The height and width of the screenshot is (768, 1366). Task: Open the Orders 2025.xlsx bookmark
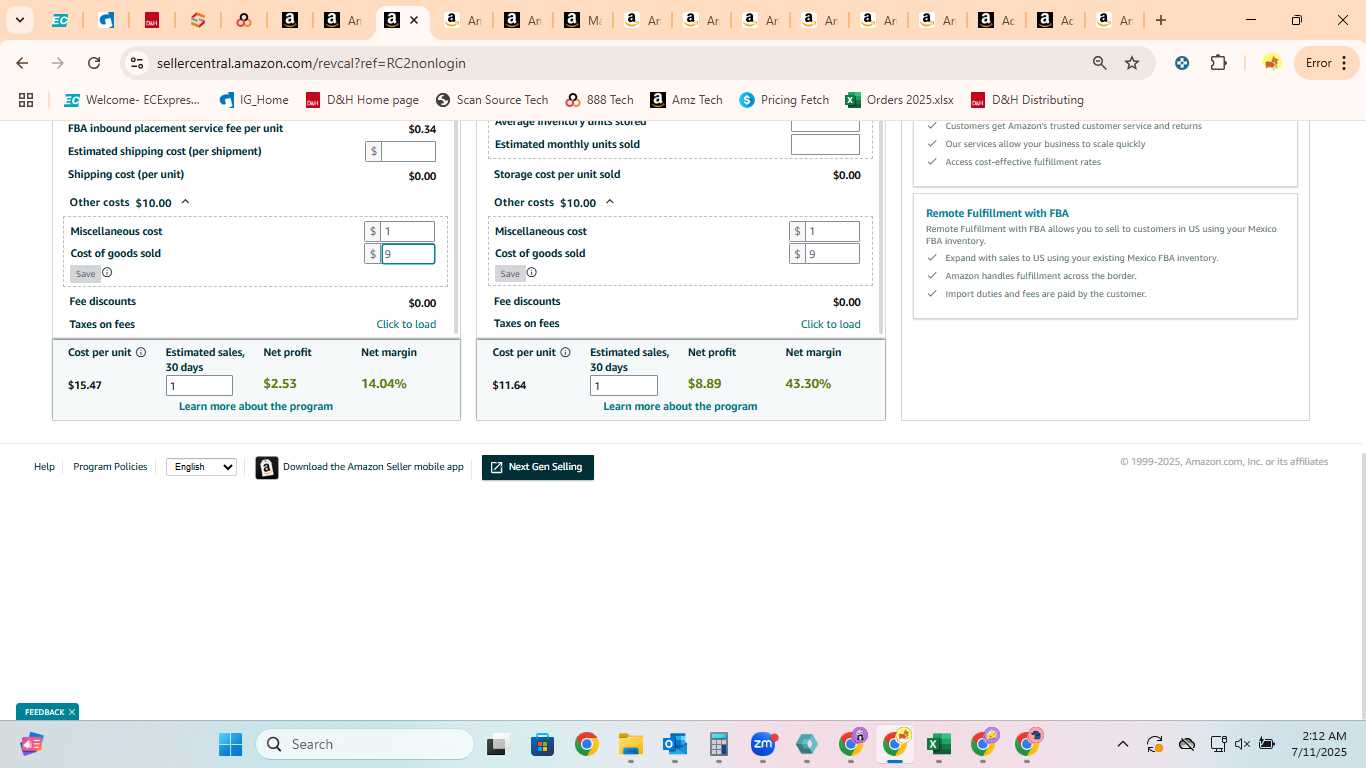coord(899,100)
